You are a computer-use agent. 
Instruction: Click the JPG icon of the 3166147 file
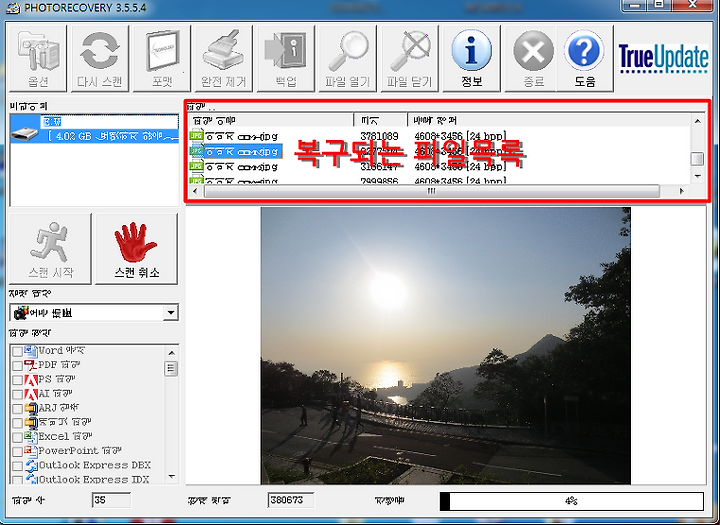pyautogui.click(x=197, y=165)
